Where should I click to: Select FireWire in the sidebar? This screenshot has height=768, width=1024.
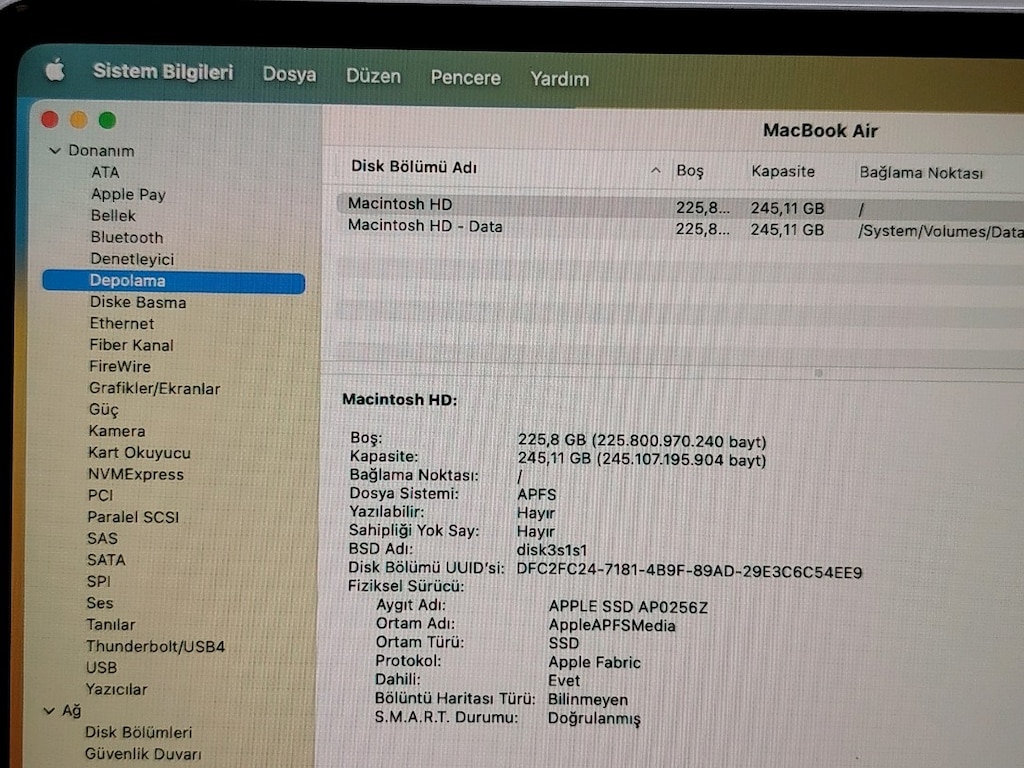tap(120, 366)
